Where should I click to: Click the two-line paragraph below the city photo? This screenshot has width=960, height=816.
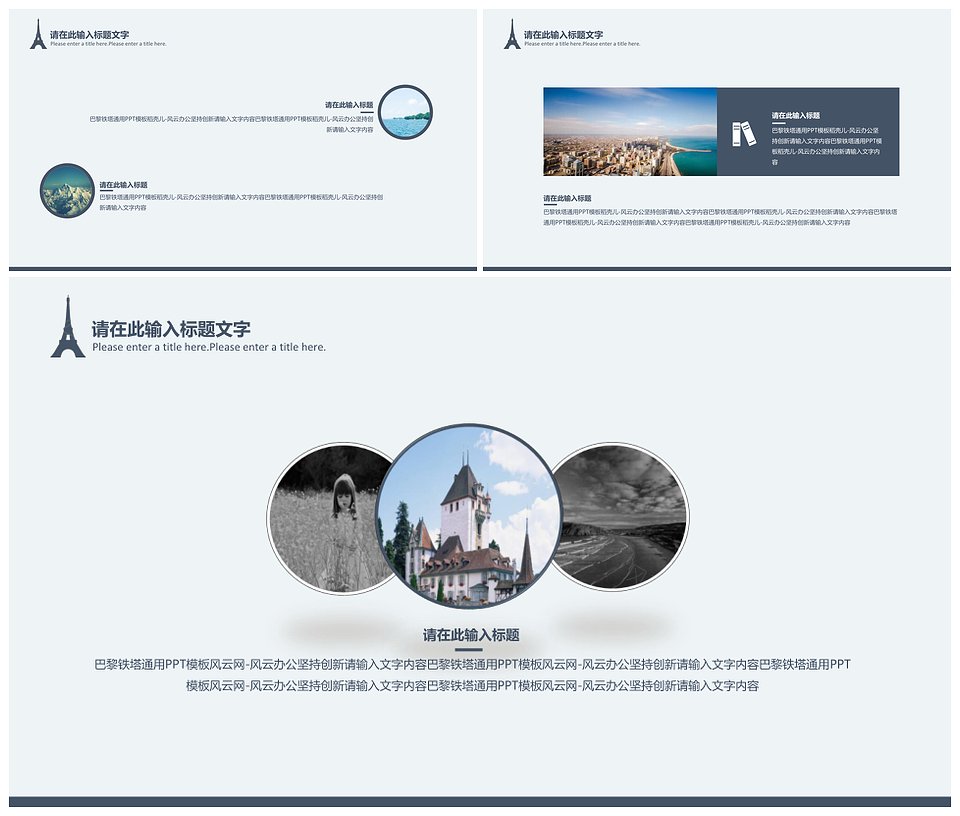(720, 217)
